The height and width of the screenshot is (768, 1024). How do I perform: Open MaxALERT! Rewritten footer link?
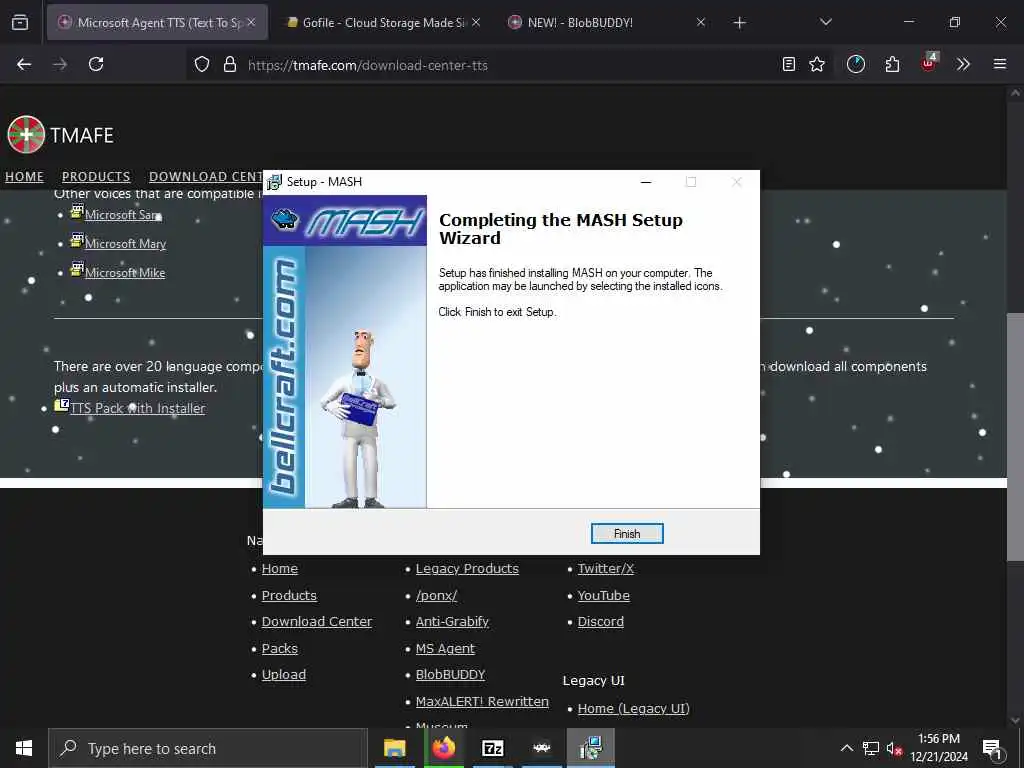[482, 701]
